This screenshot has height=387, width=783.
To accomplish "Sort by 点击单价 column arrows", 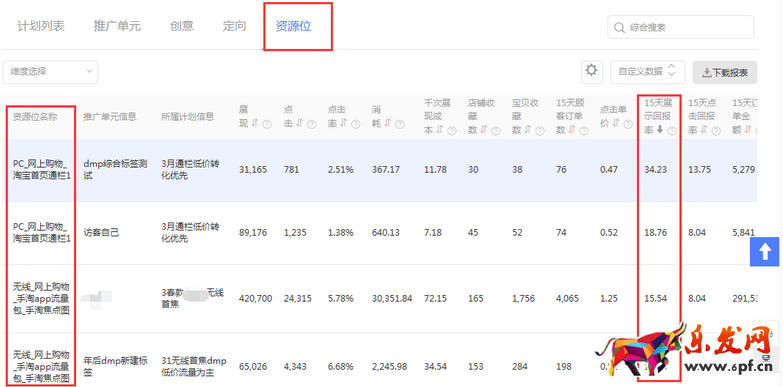I will coord(616,123).
